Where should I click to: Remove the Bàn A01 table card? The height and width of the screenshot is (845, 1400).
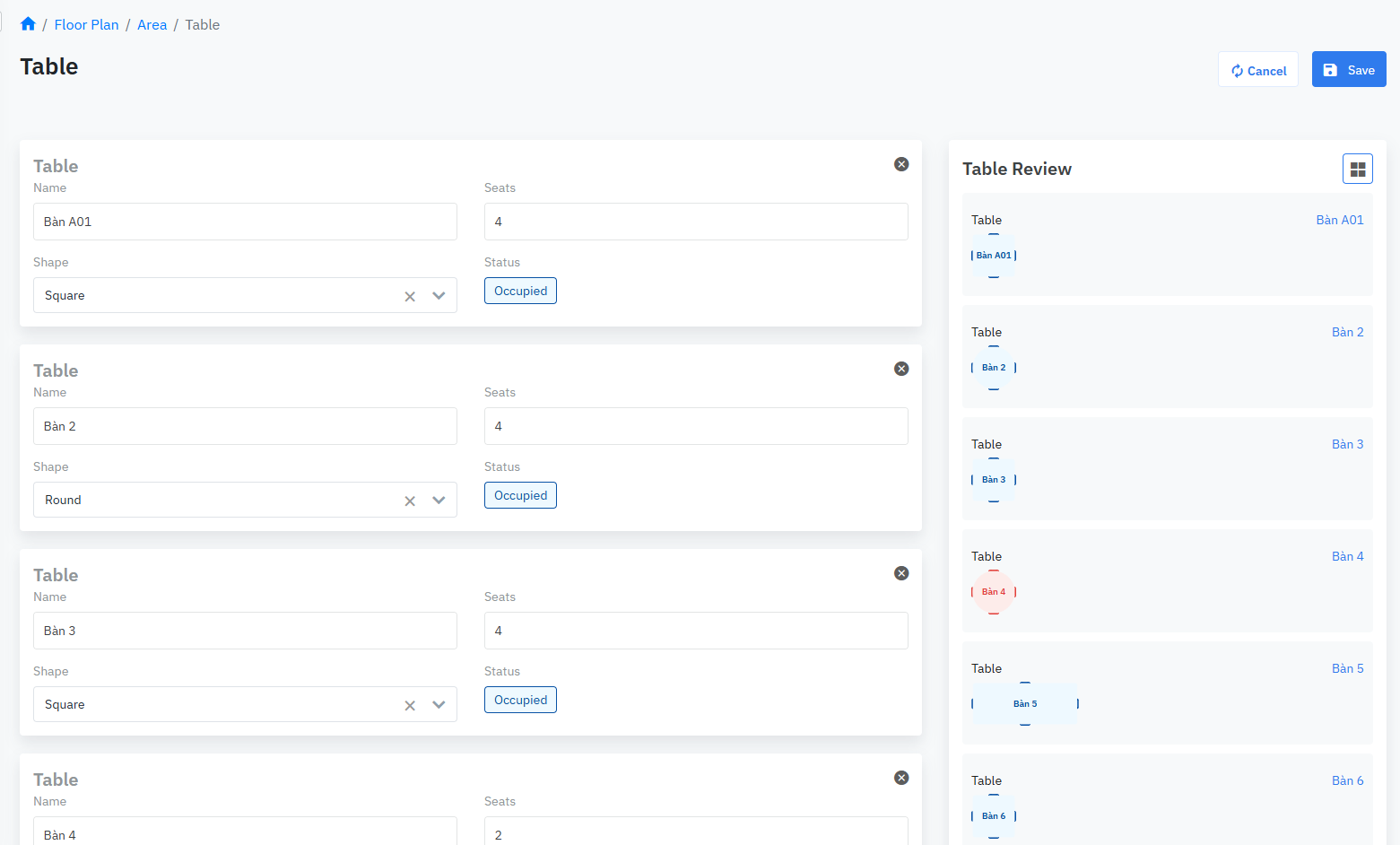point(901,164)
